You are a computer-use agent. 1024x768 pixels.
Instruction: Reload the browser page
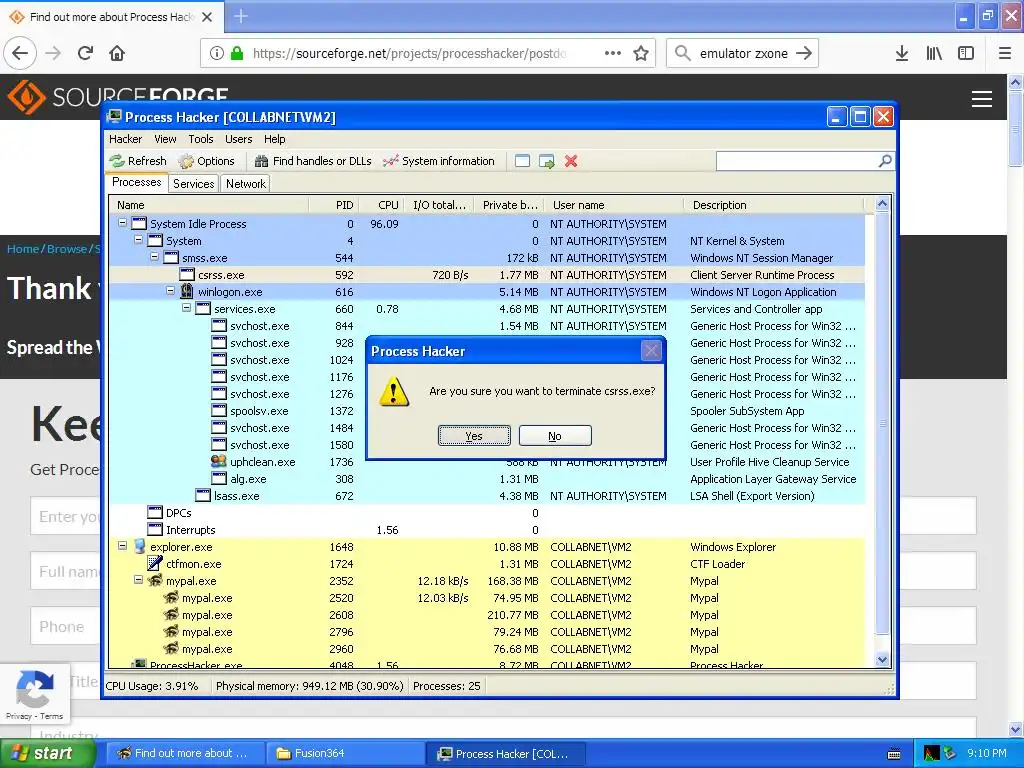pos(85,54)
